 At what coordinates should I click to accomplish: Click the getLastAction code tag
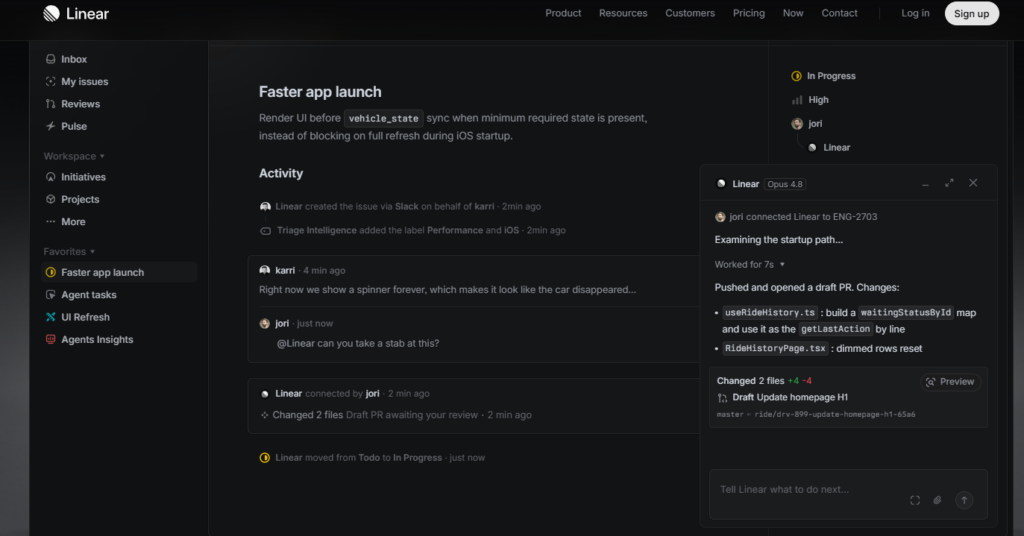(835, 329)
